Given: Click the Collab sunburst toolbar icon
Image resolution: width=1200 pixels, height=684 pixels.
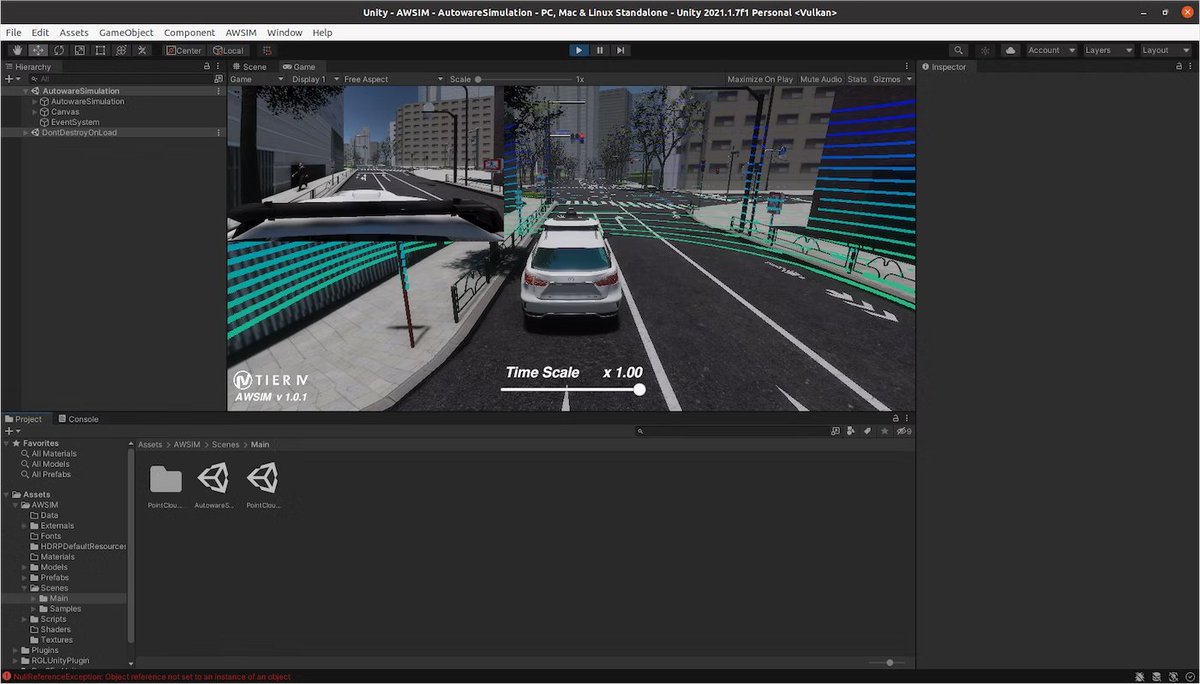Looking at the screenshot, I should click(x=985, y=50).
